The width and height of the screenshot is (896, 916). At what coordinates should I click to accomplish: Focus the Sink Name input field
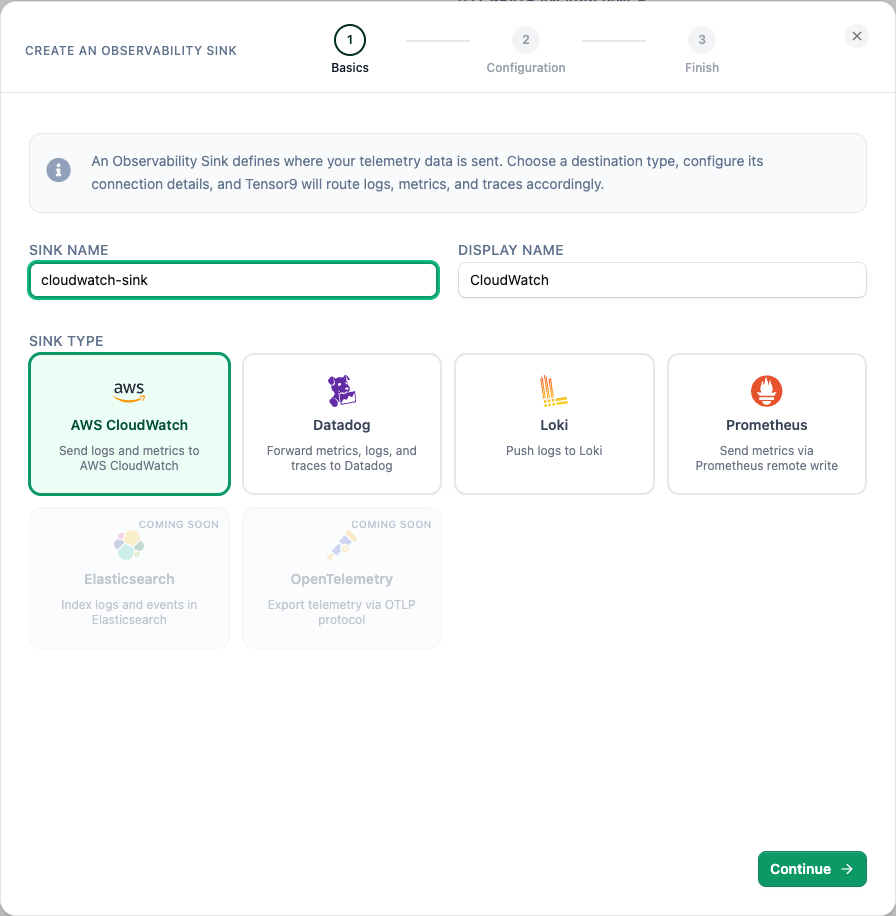pos(234,280)
